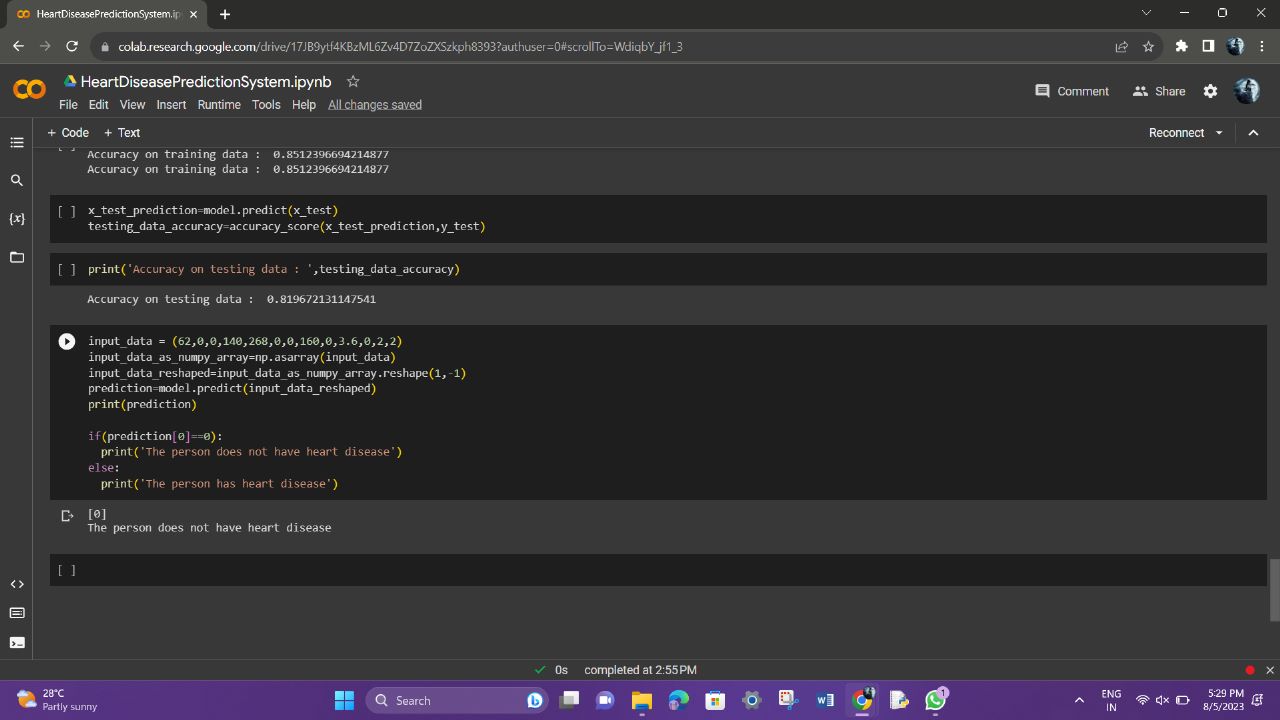1280x720 pixels.
Task: Open the File menu
Action: (x=68, y=105)
